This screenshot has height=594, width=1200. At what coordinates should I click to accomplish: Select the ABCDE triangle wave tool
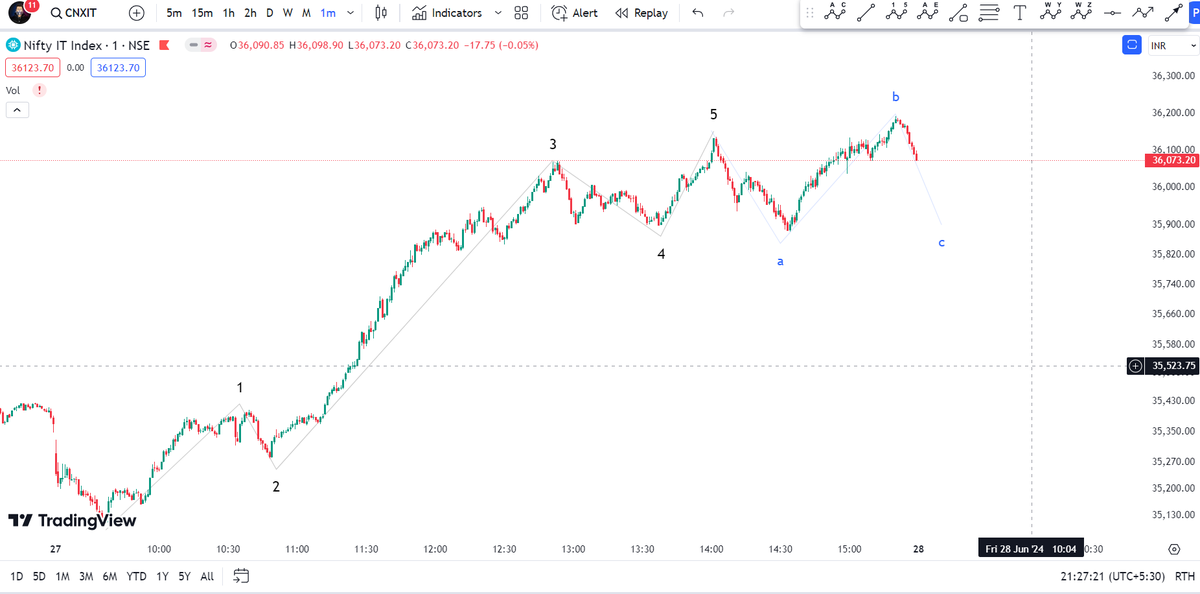coord(928,13)
